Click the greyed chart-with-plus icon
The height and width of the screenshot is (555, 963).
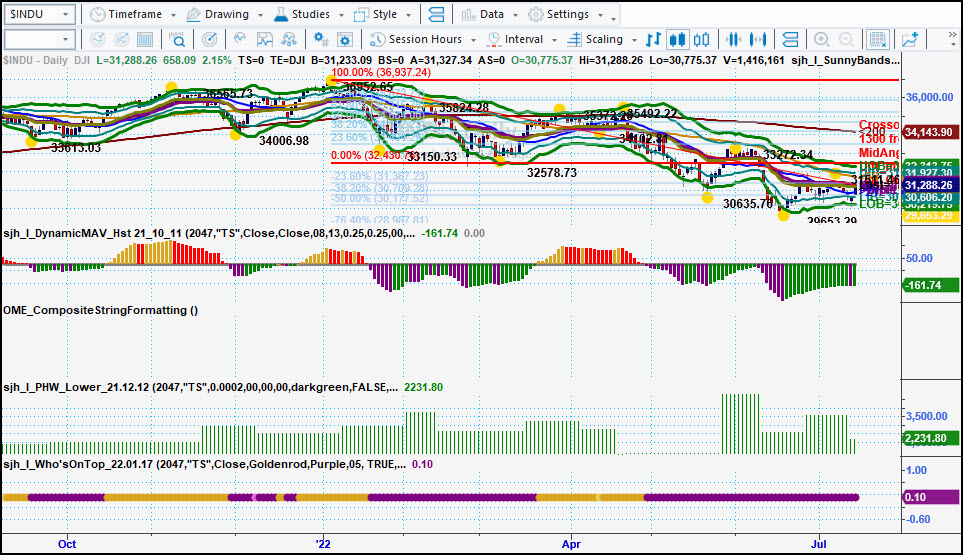pos(97,39)
